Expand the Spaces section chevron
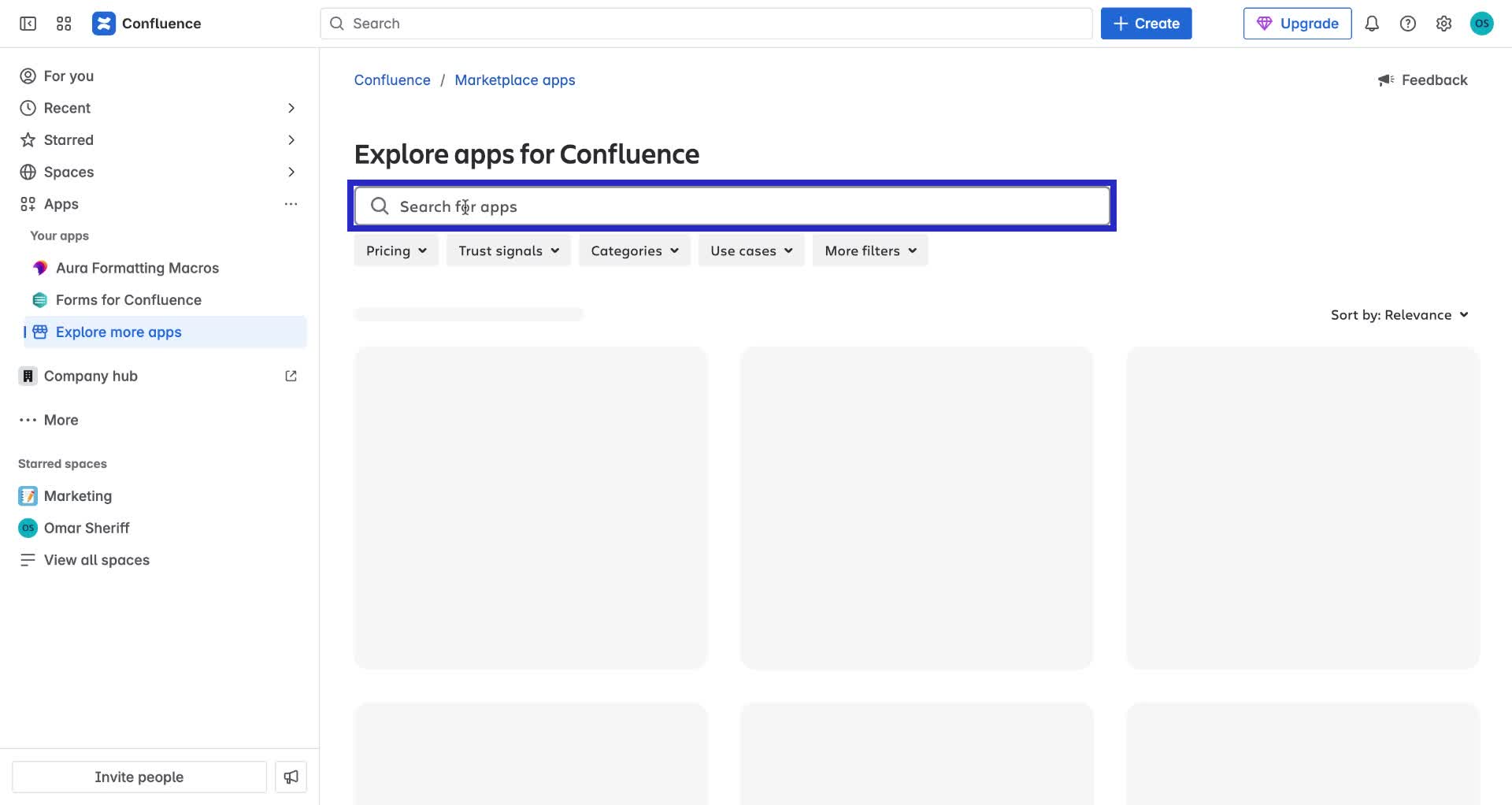This screenshot has height=805, width=1512. [x=291, y=172]
